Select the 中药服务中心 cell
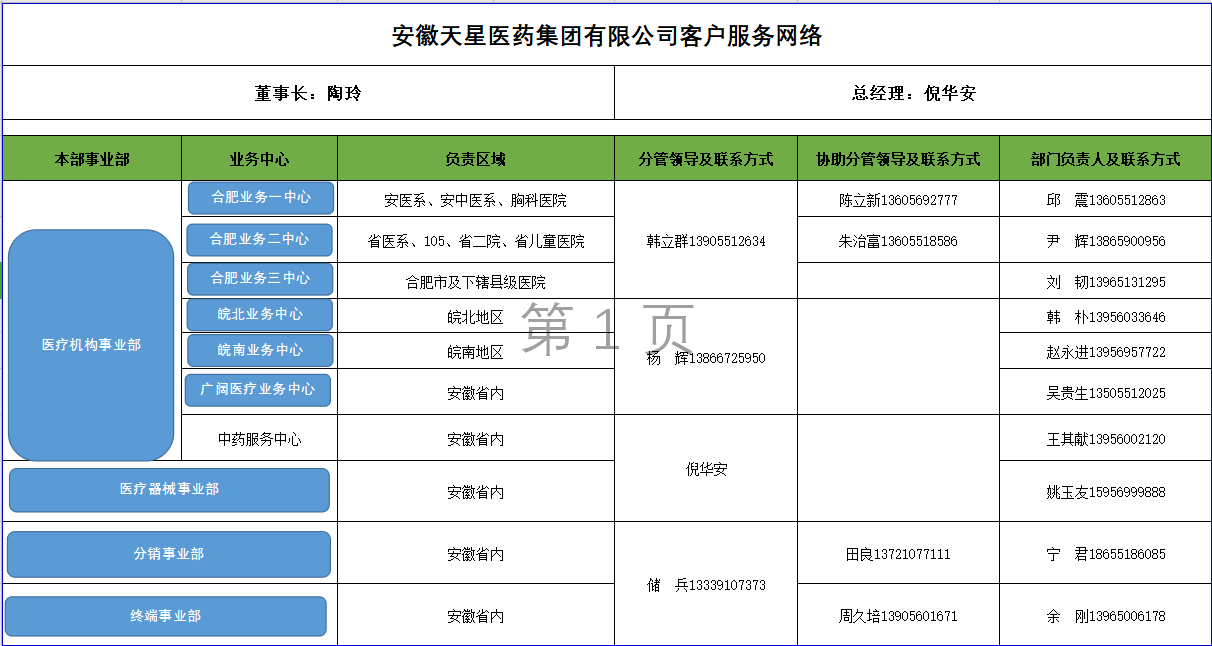Screen dimensions: 1212x646 [260, 439]
